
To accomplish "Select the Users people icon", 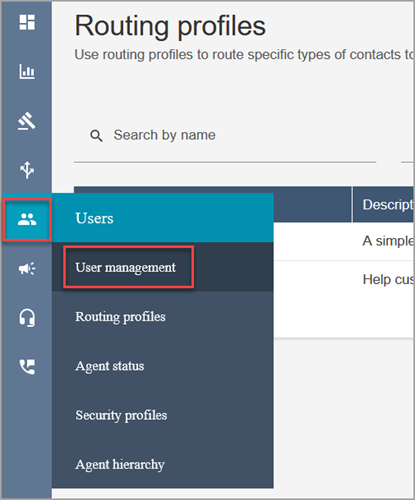I will (x=27, y=219).
